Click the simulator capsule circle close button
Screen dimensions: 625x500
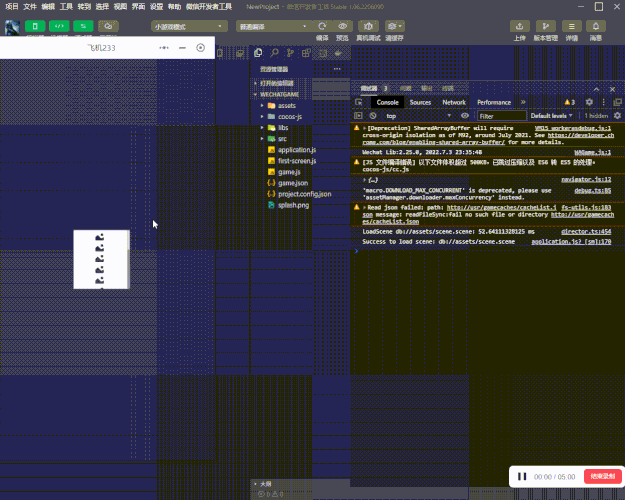200,48
